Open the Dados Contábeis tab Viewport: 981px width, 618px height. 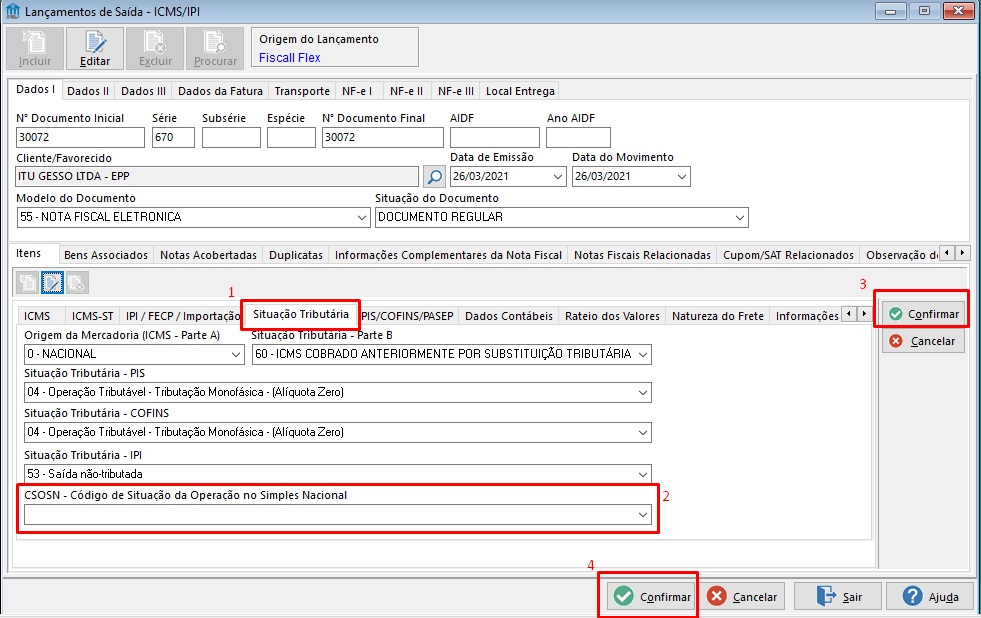coord(509,317)
